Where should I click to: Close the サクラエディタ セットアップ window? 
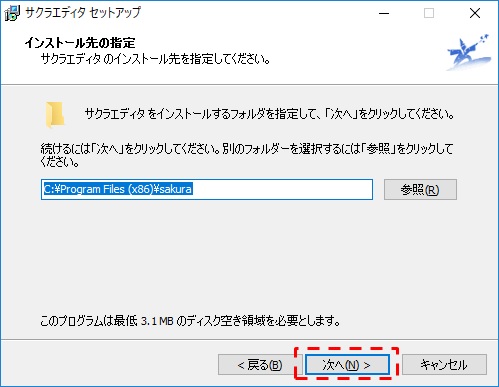click(475, 13)
